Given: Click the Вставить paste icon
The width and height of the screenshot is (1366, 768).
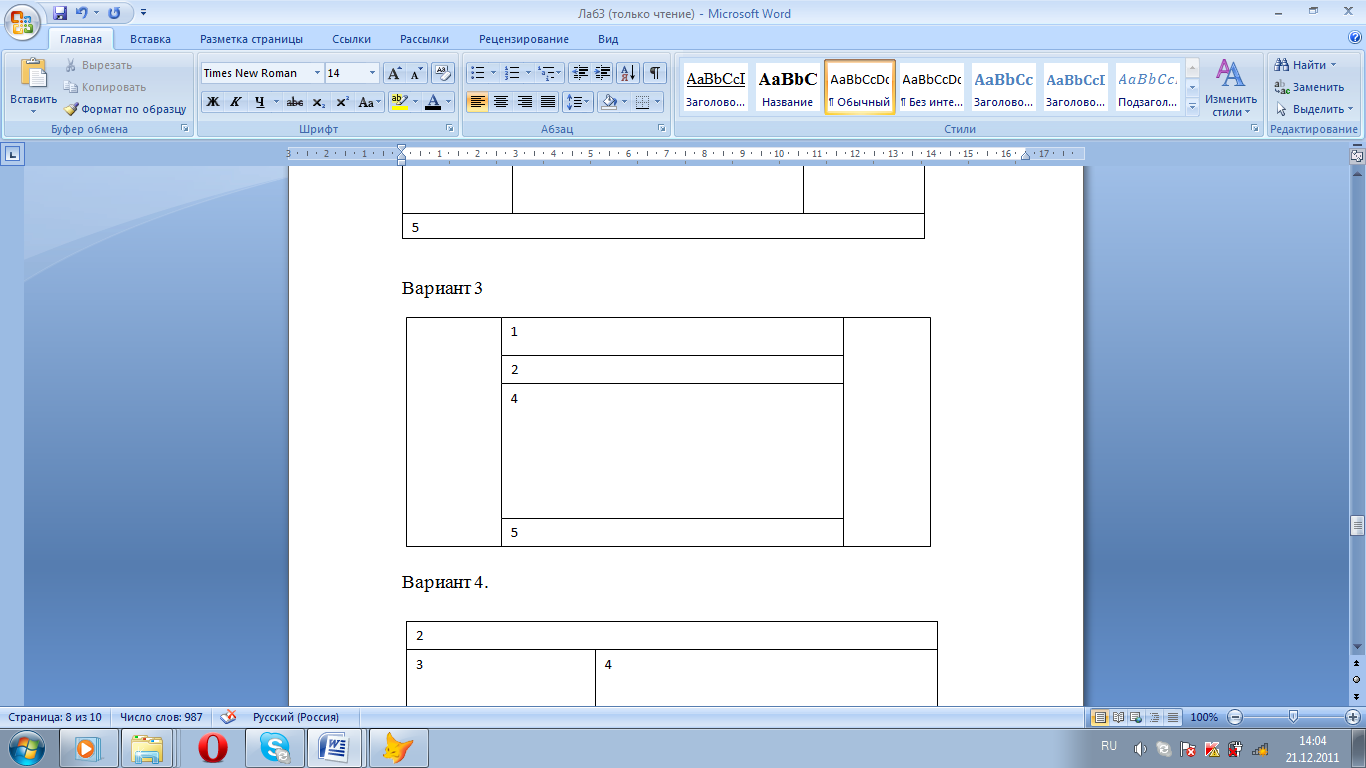Looking at the screenshot, I should [34, 73].
